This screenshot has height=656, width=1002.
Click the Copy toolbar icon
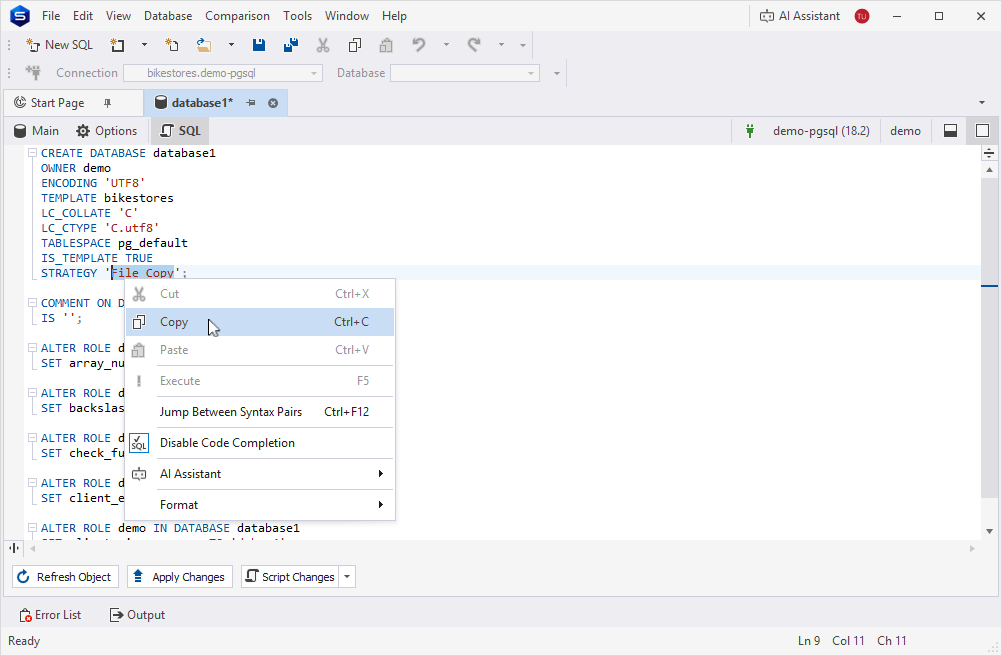pos(355,45)
